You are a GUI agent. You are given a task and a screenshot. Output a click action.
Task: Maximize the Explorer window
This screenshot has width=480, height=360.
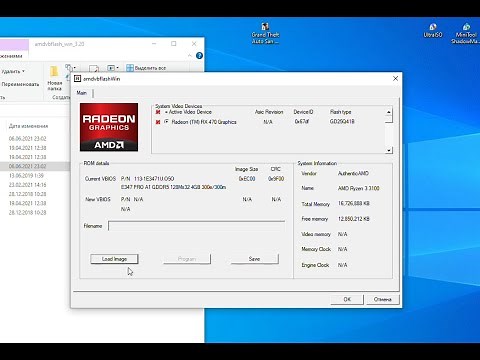pos(174,44)
